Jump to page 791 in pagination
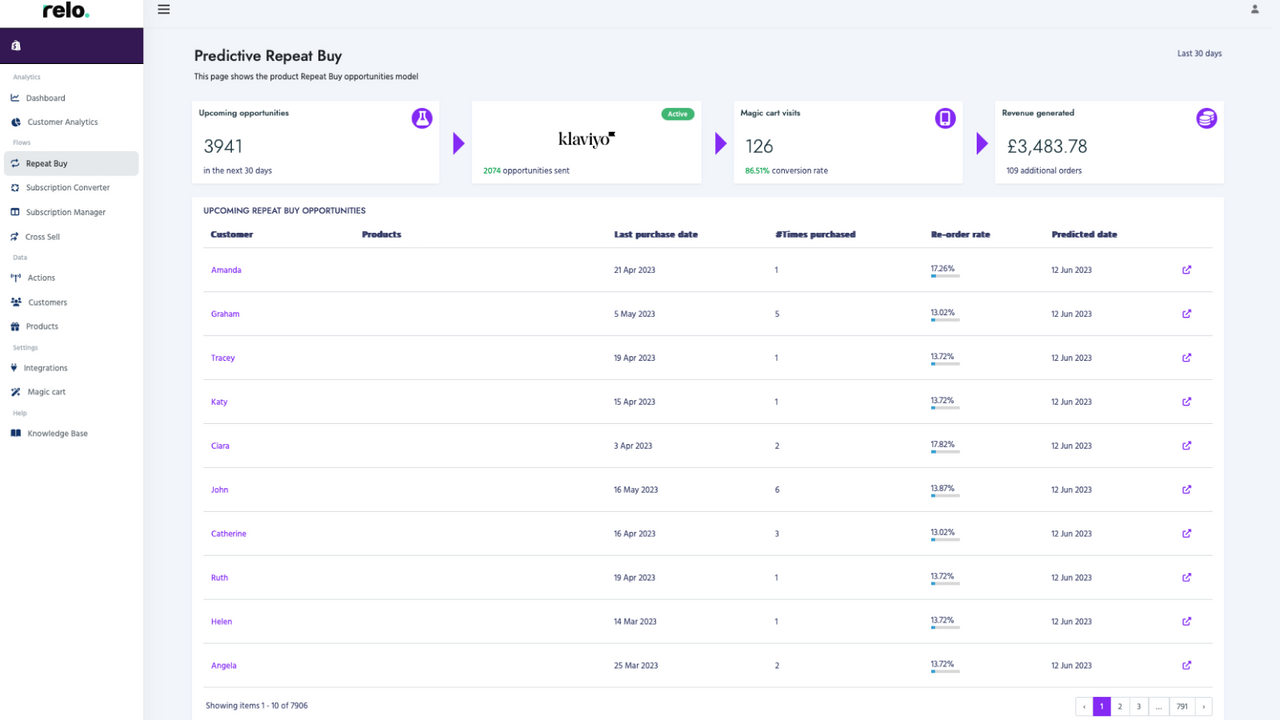The image size is (1280, 720). pyautogui.click(x=1182, y=706)
